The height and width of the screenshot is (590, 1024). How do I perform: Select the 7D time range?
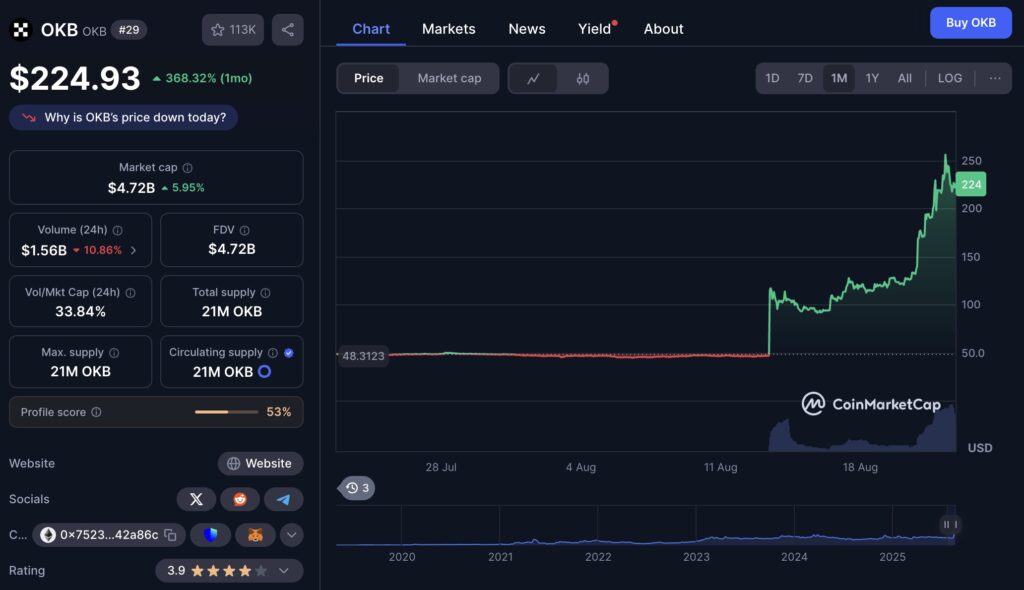pos(805,78)
